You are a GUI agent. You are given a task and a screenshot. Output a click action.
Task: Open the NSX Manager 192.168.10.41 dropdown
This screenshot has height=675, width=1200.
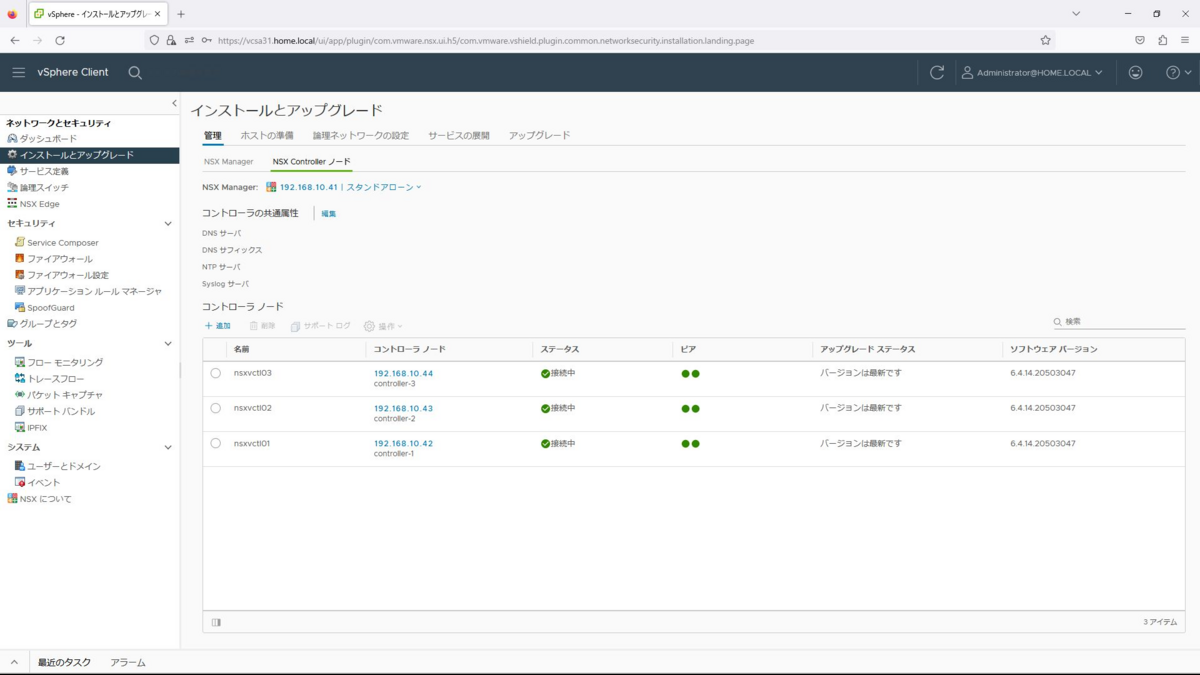tap(344, 187)
